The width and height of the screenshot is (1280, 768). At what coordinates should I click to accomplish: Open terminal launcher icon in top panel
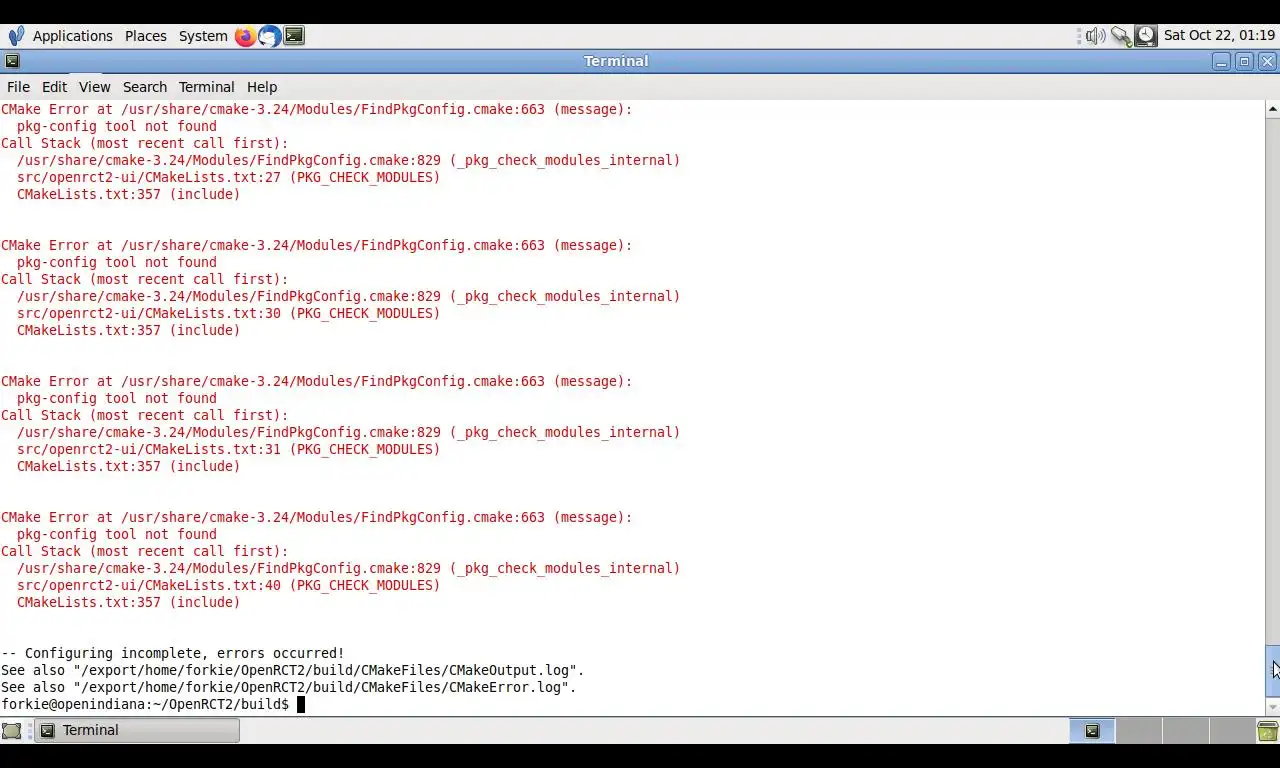click(294, 36)
